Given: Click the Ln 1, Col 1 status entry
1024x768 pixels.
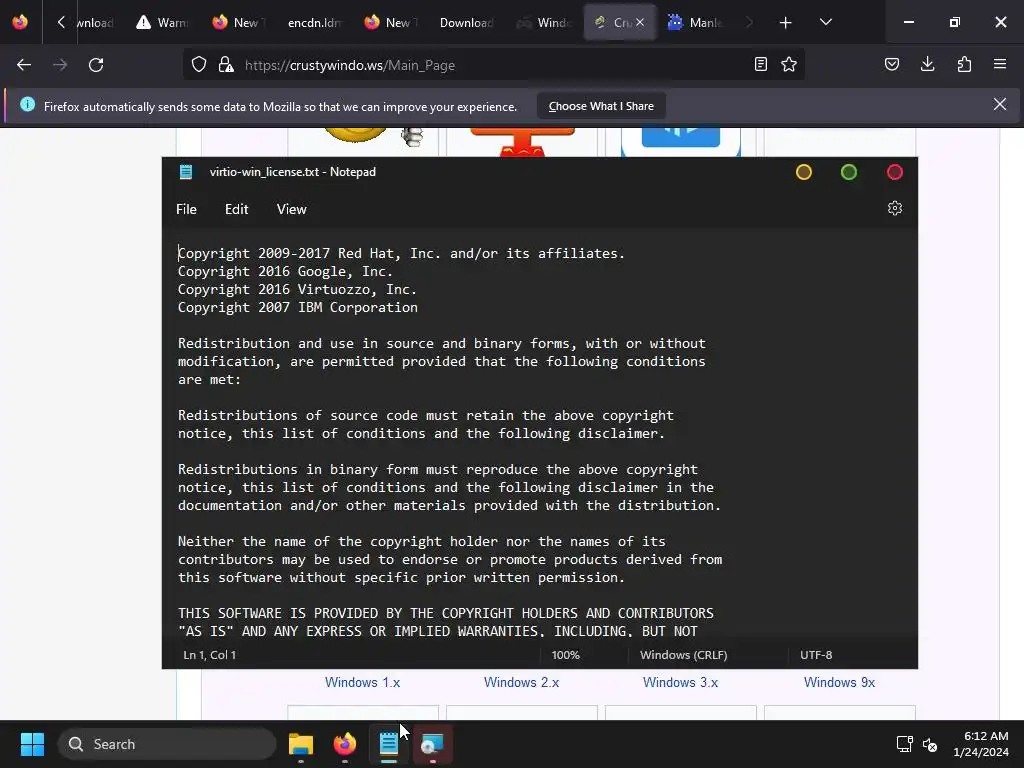Looking at the screenshot, I should [210, 655].
